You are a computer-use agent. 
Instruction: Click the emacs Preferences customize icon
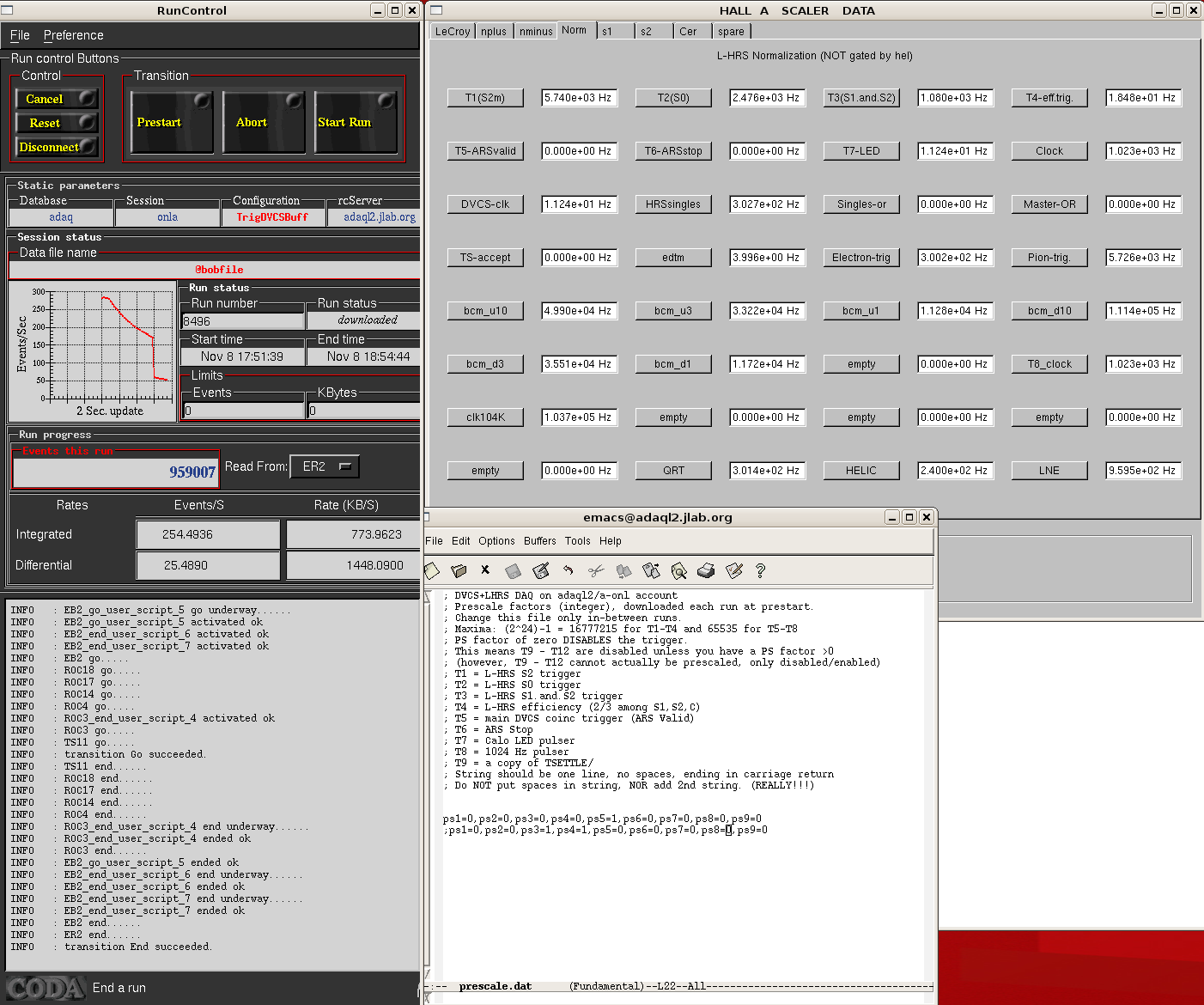tap(733, 570)
